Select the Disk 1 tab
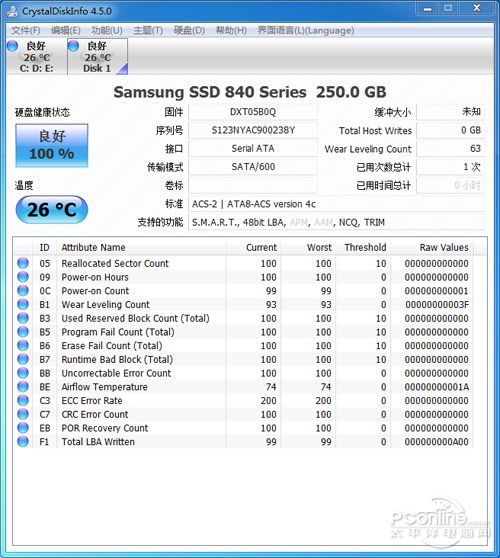Screen dimensions: 500x558 point(98,57)
